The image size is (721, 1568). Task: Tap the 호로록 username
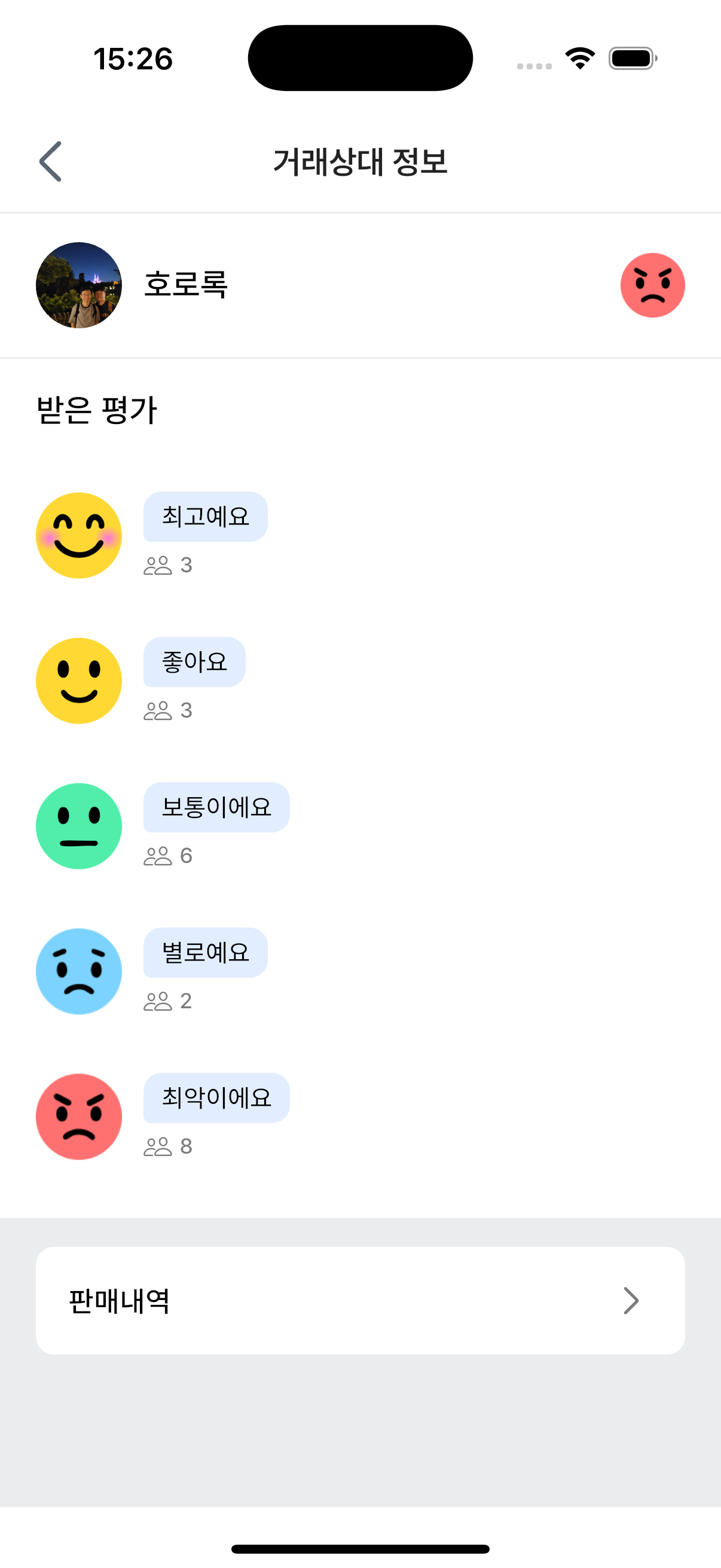186,285
